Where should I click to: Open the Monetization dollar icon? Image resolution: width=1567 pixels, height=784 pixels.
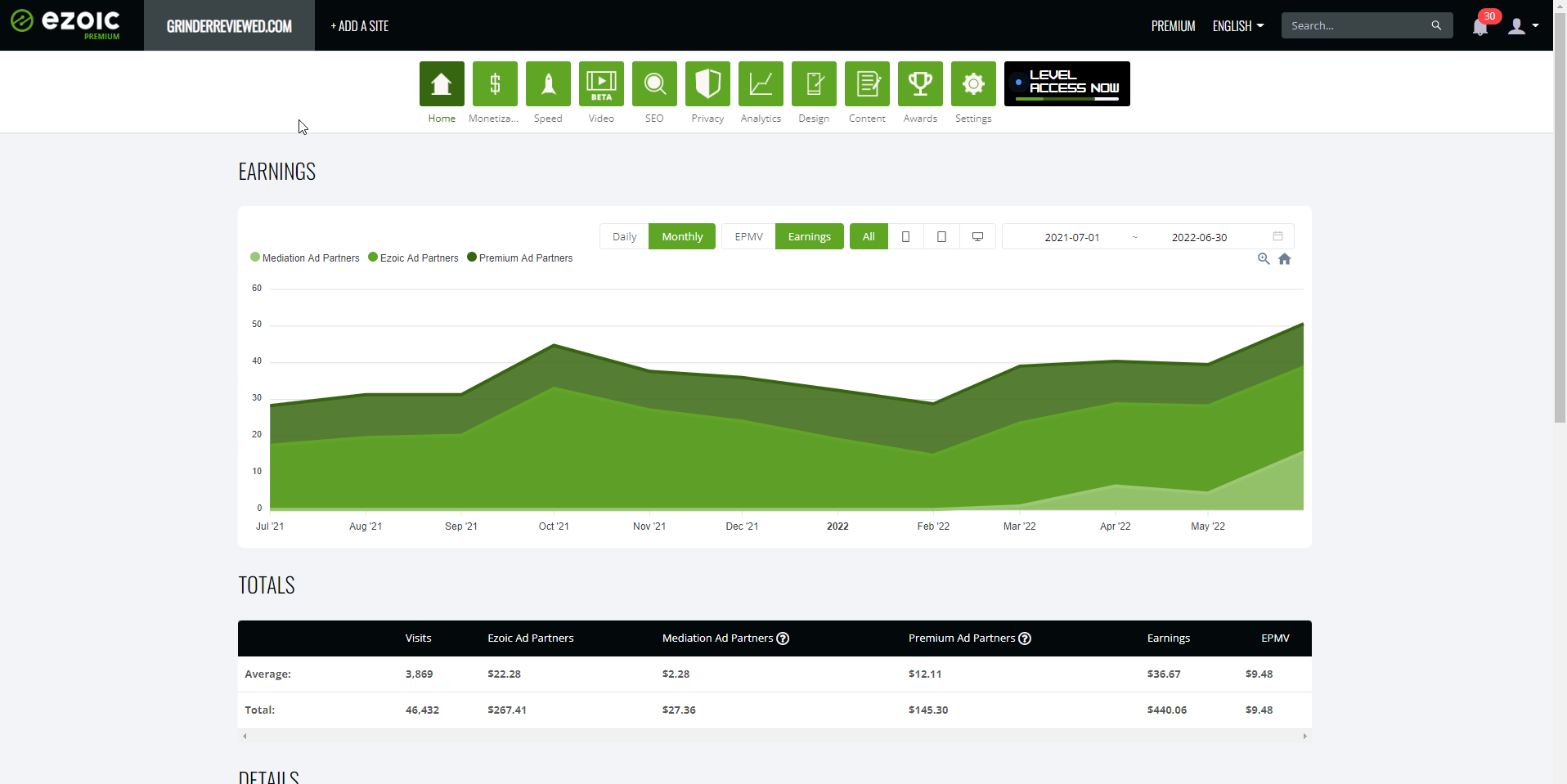pyautogui.click(x=495, y=83)
